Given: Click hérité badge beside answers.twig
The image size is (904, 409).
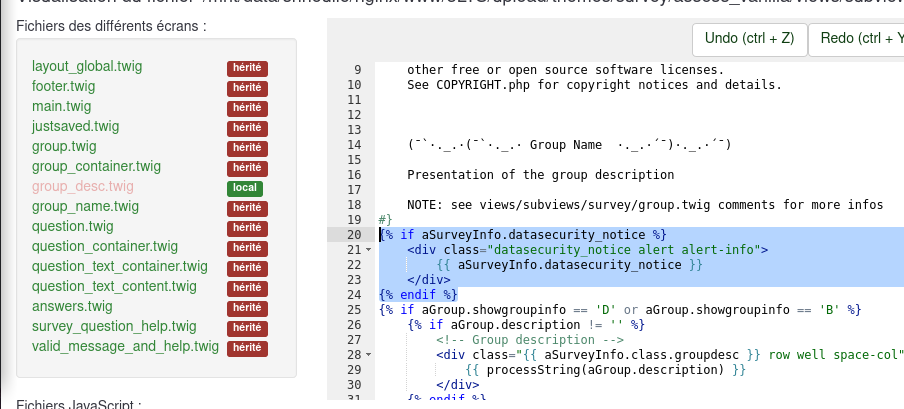Looking at the screenshot, I should tap(247, 308).
